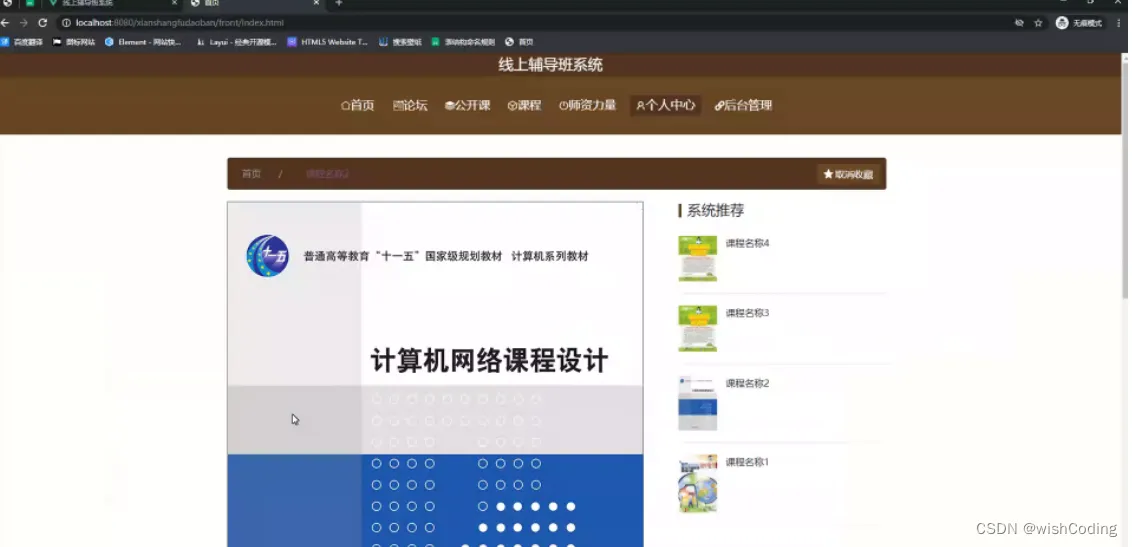The image size is (1132, 547).
Task: Open the 论坛 navigation item
Action: tap(410, 105)
